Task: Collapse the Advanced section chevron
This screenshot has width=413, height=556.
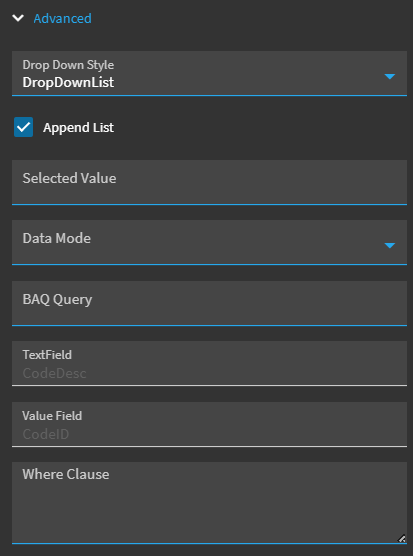Action: click(x=18, y=18)
